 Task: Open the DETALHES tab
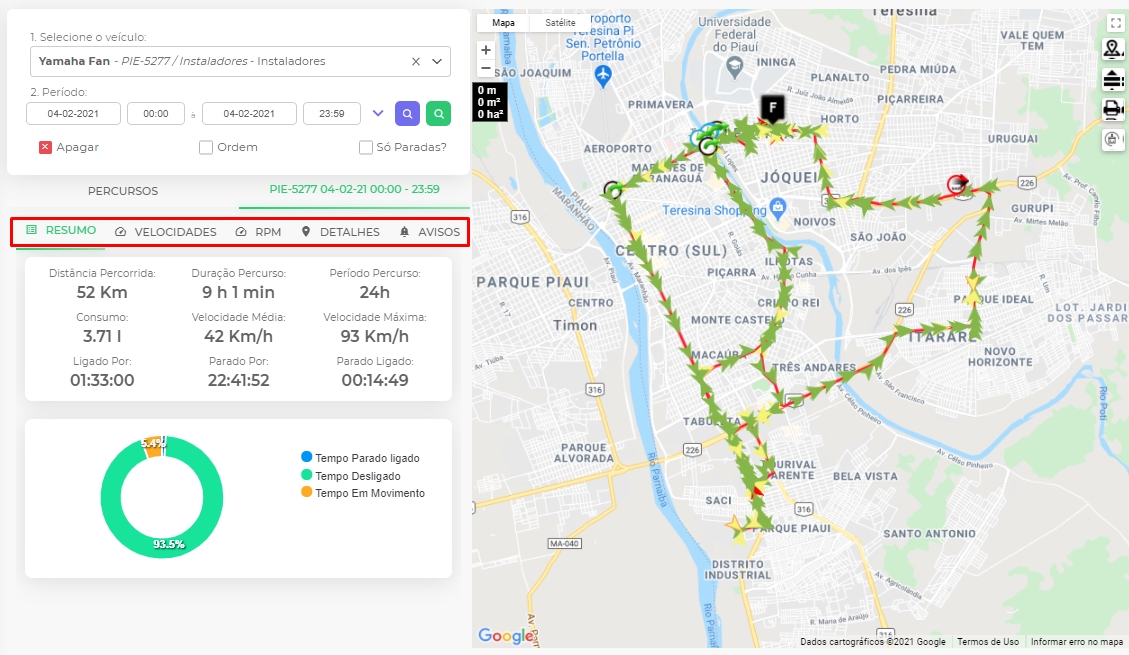click(x=340, y=232)
